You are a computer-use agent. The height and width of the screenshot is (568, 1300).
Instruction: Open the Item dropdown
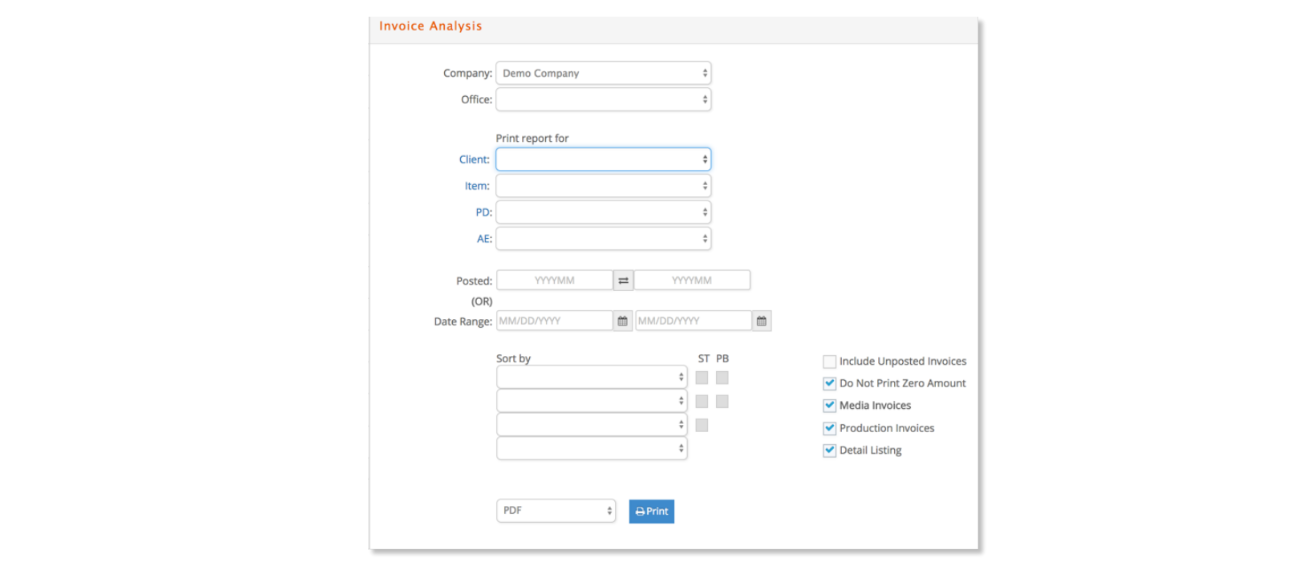tap(604, 186)
